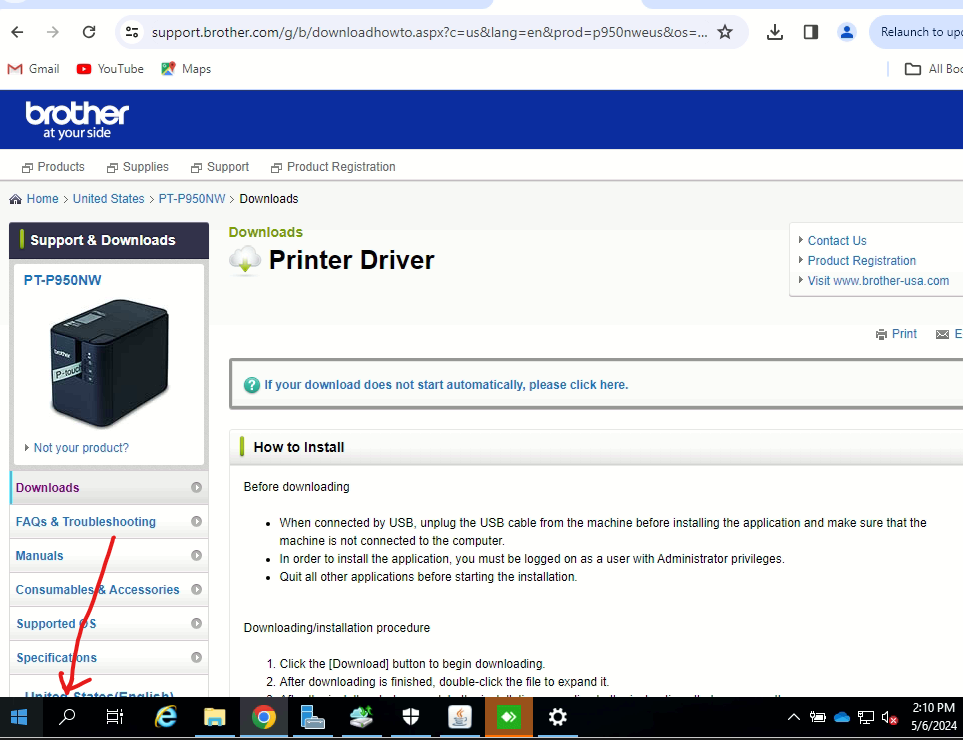Open Windows taskbar search
The width and height of the screenshot is (963, 740).
pos(67,717)
